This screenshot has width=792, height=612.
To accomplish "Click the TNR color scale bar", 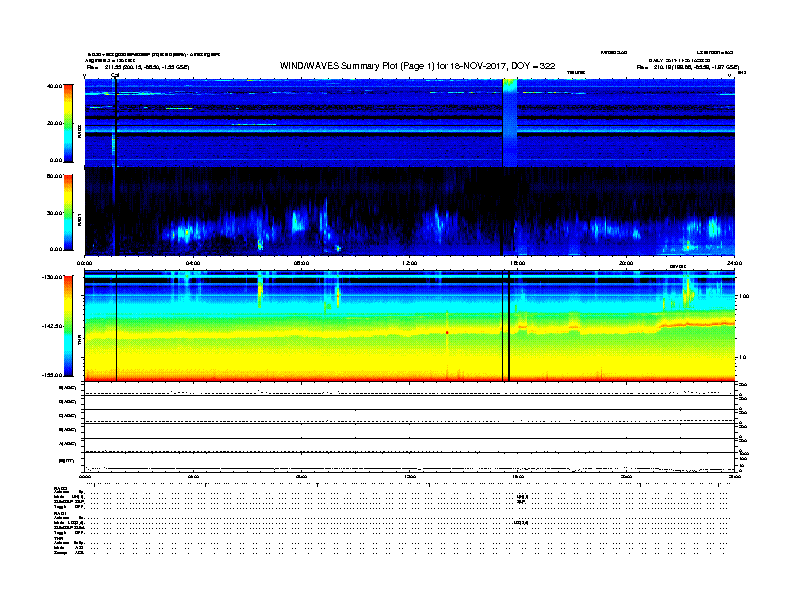I will pos(68,326).
